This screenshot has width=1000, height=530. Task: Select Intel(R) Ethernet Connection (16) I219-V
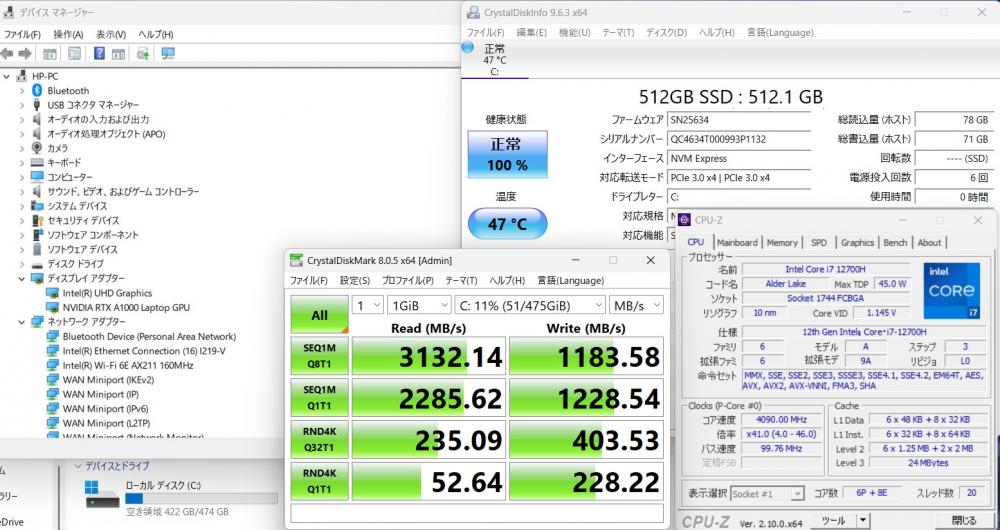coord(144,351)
